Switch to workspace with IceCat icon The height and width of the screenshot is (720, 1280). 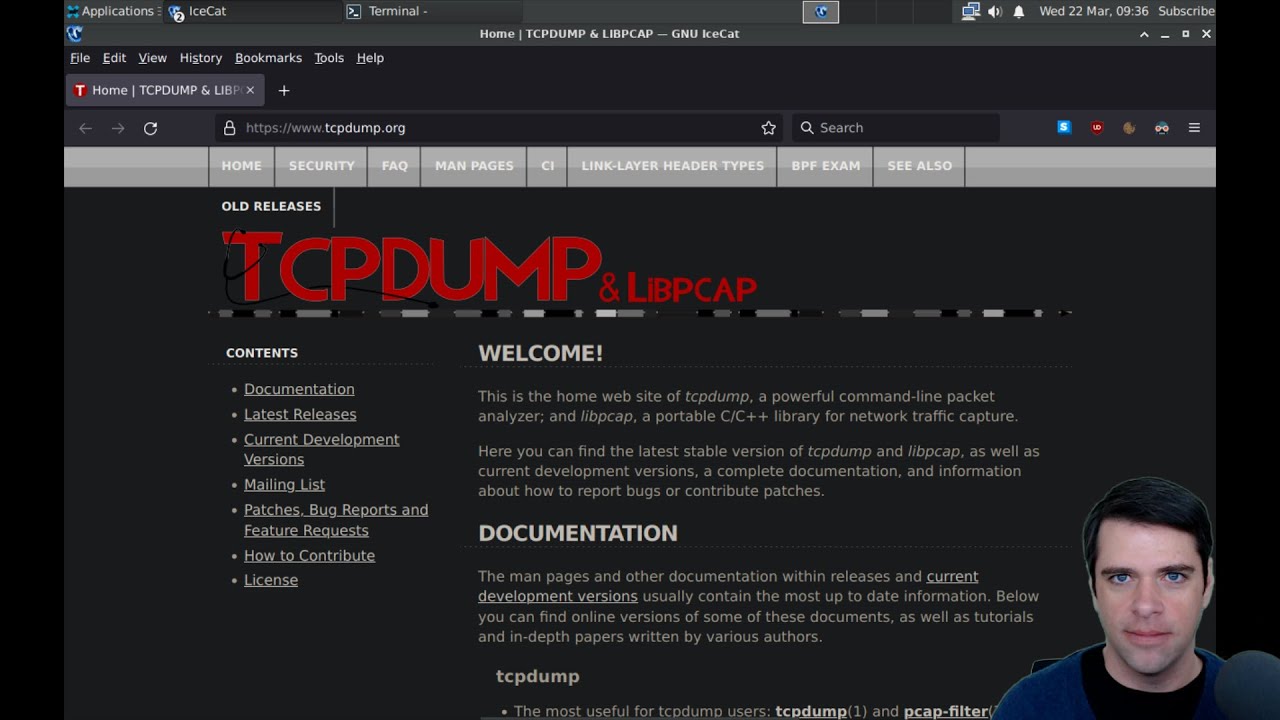[821, 11]
